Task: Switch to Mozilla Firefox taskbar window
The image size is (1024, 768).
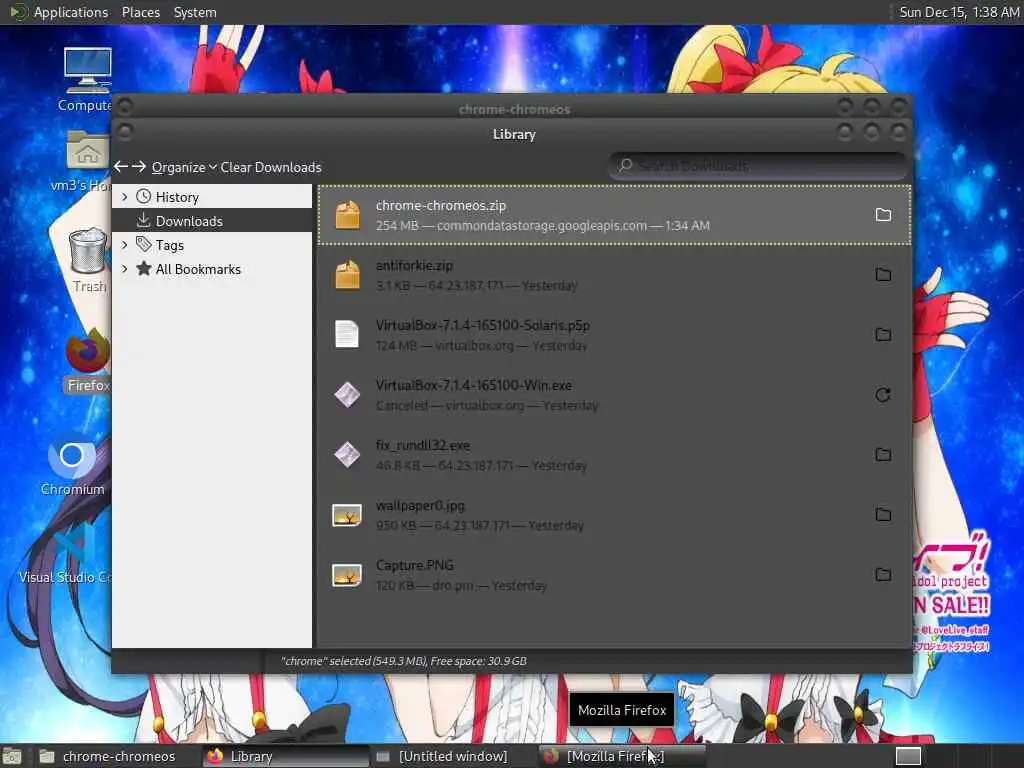Action: (x=622, y=756)
